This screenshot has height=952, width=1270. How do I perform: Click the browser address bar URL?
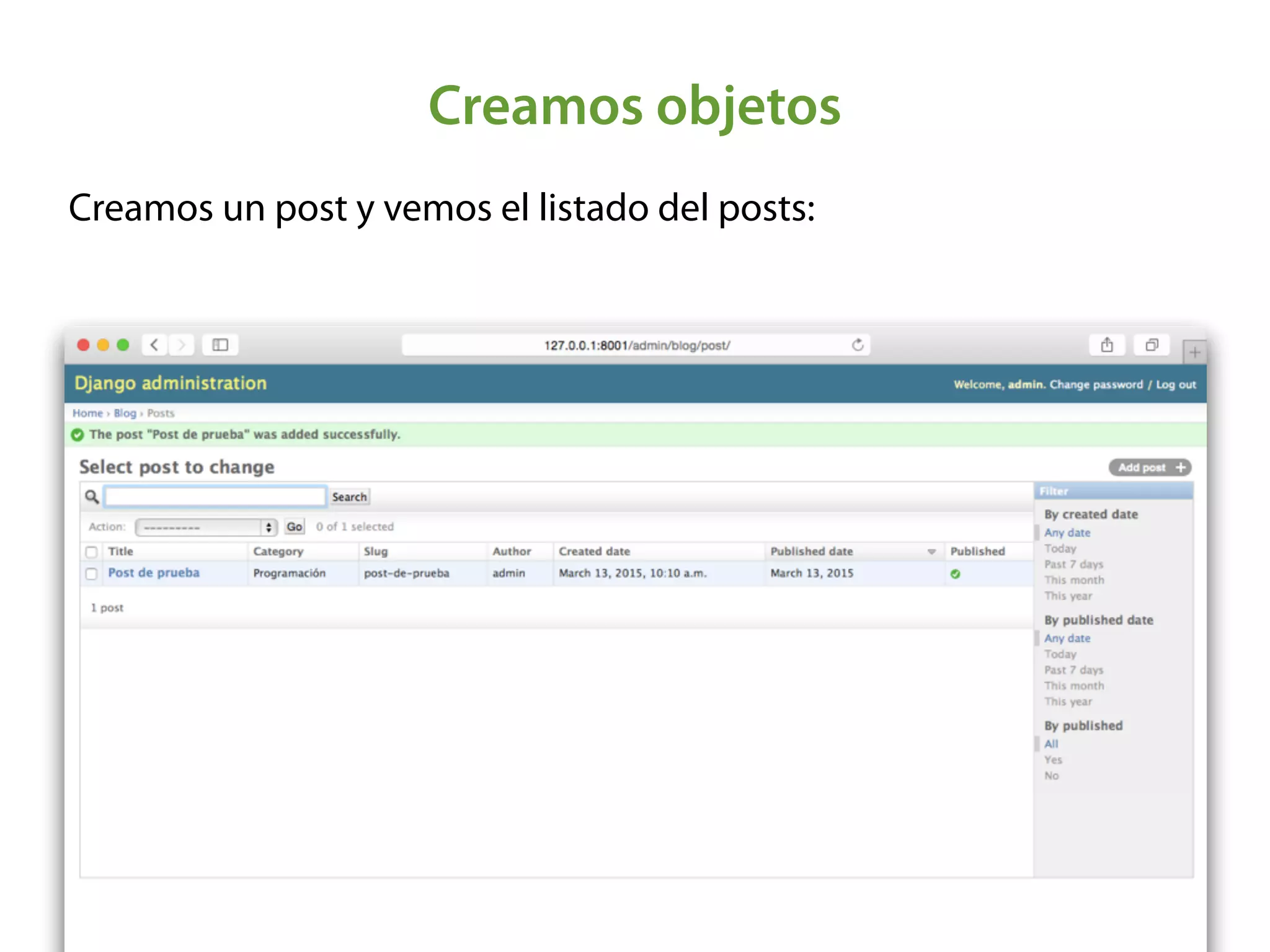(636, 345)
